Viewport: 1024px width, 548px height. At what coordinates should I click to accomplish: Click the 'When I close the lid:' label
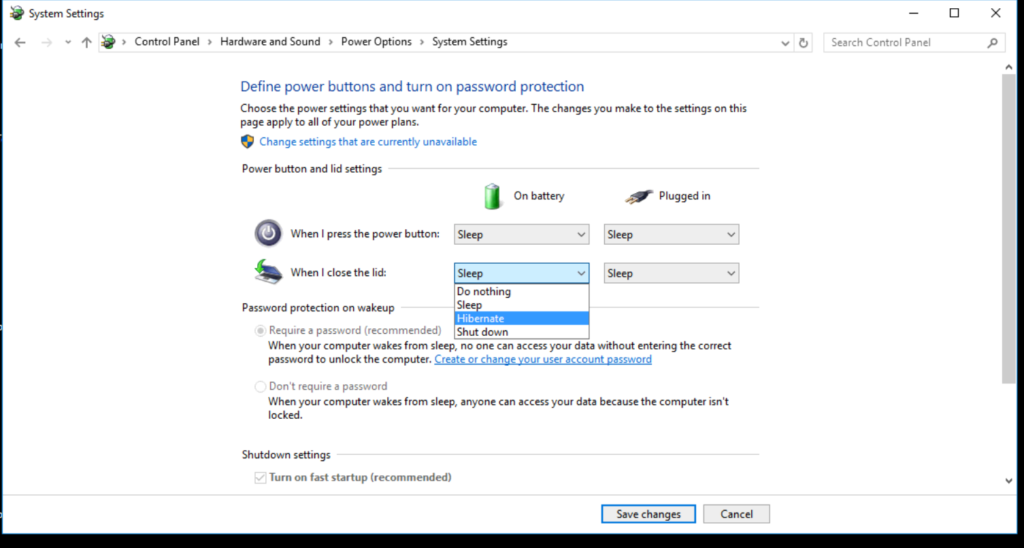point(338,272)
